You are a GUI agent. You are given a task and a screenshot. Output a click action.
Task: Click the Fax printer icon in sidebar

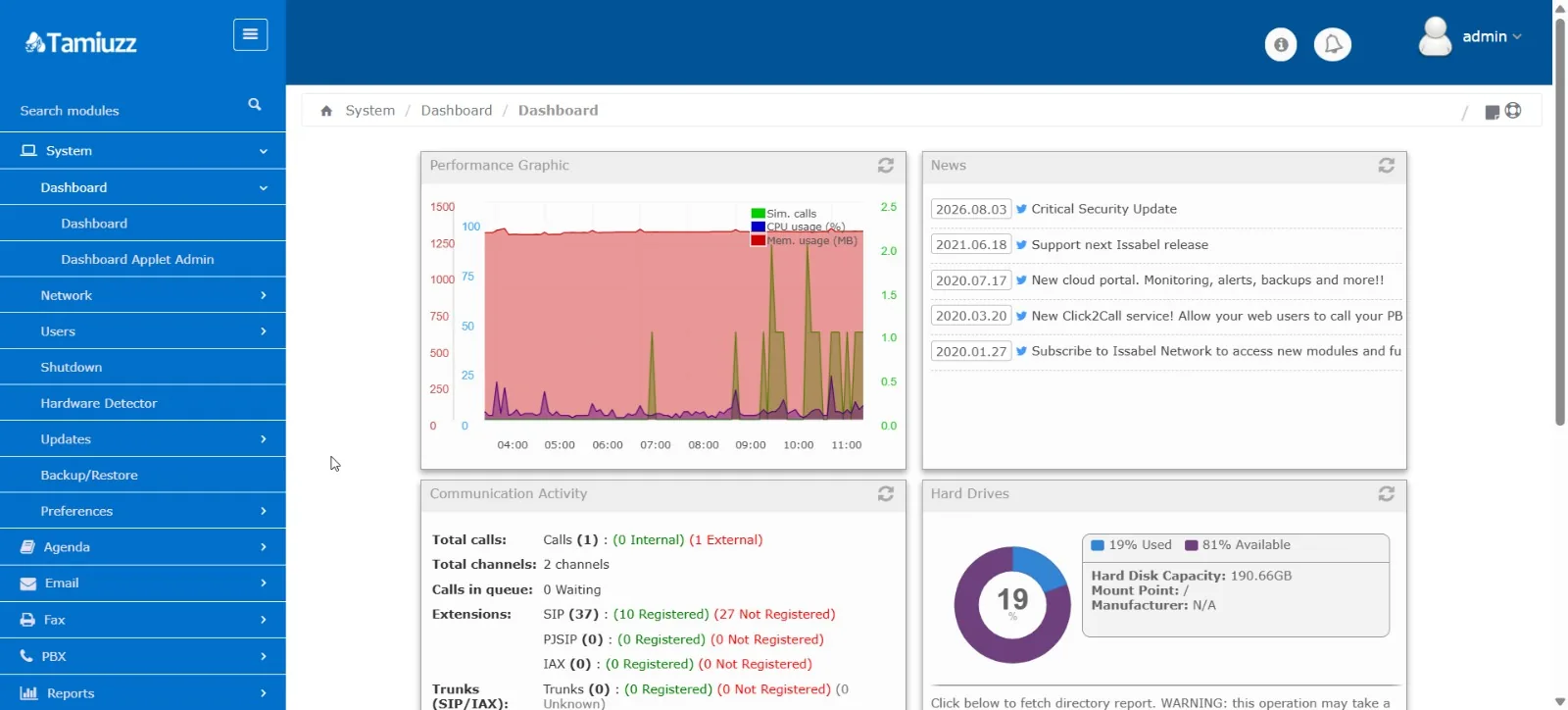coord(27,620)
